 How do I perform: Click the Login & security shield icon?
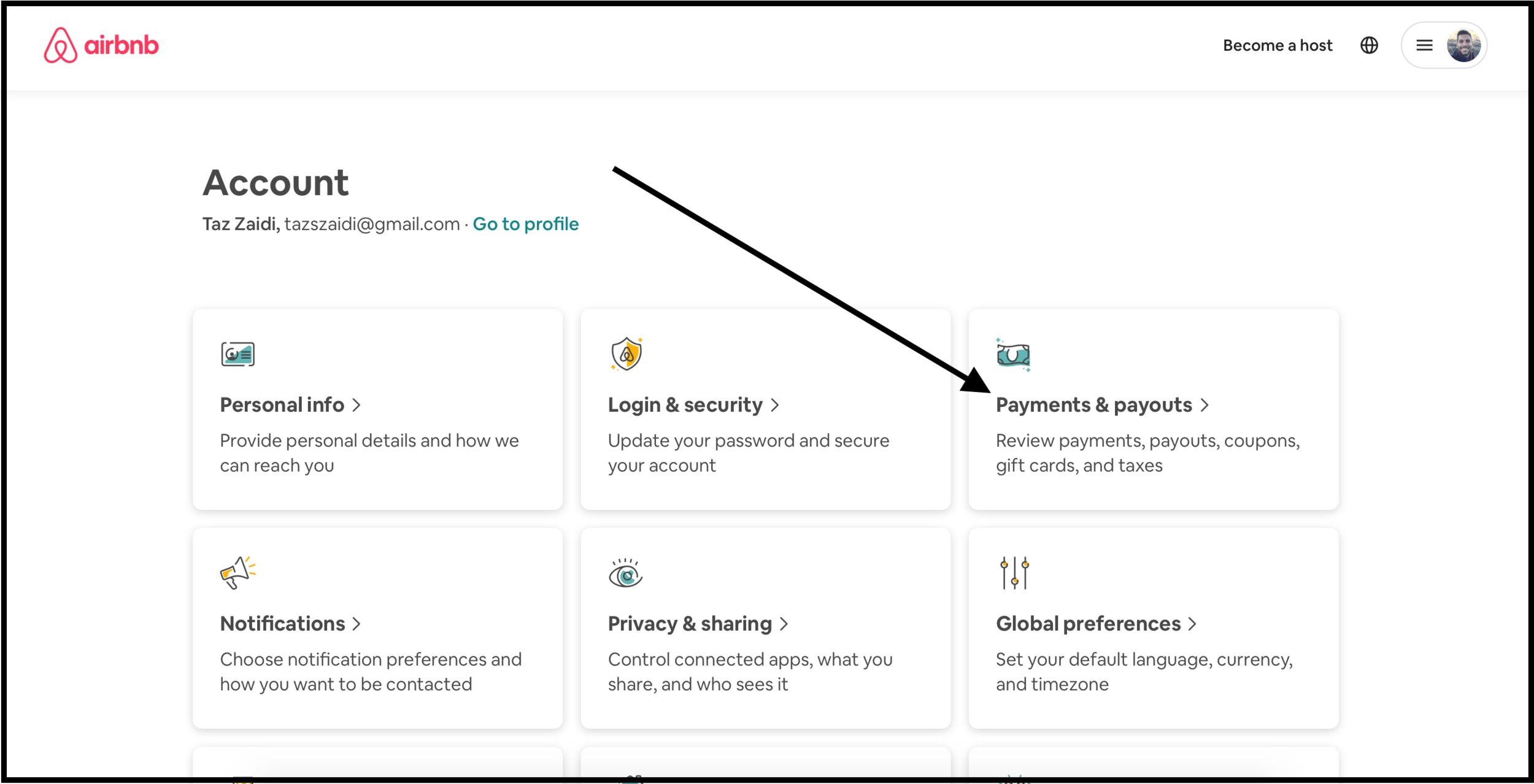(x=626, y=354)
